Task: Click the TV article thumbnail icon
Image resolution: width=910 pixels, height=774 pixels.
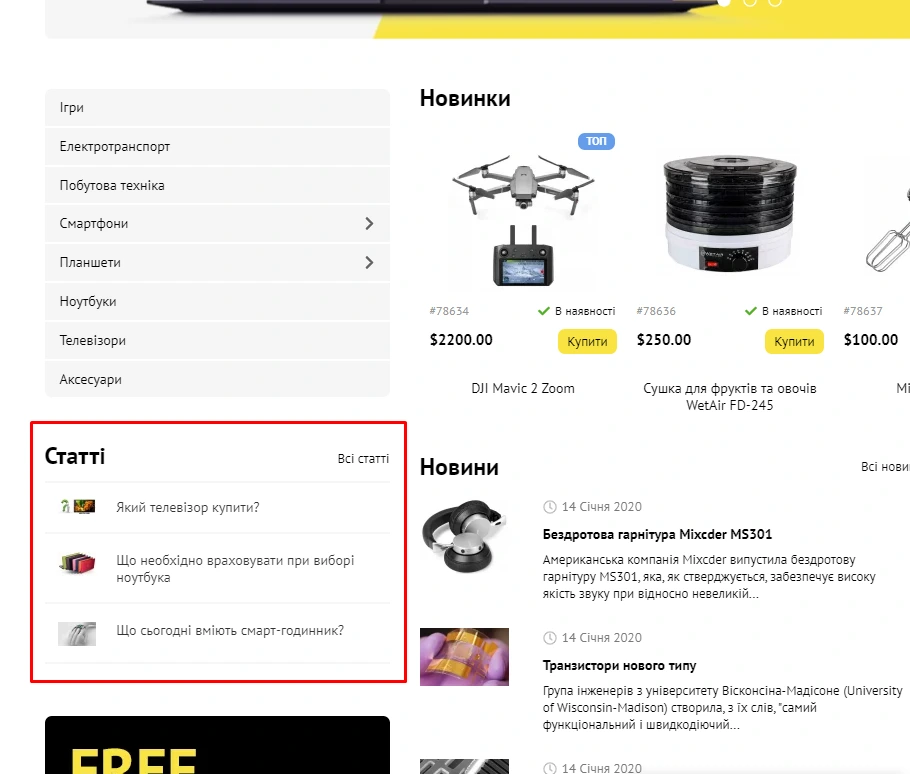Action: coord(77,507)
